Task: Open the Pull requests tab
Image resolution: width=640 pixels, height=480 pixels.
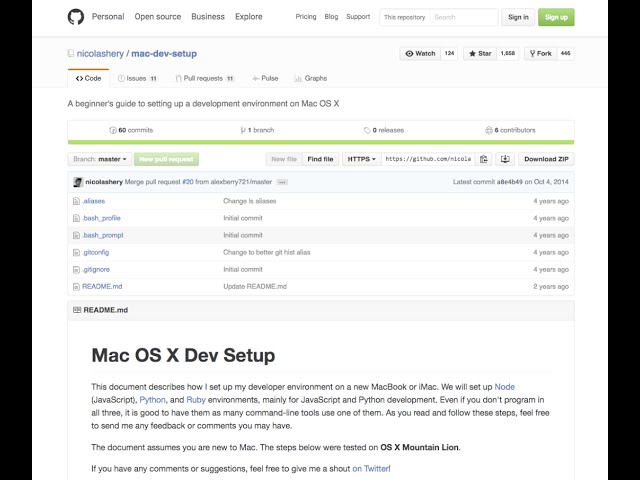Action: pos(205,78)
